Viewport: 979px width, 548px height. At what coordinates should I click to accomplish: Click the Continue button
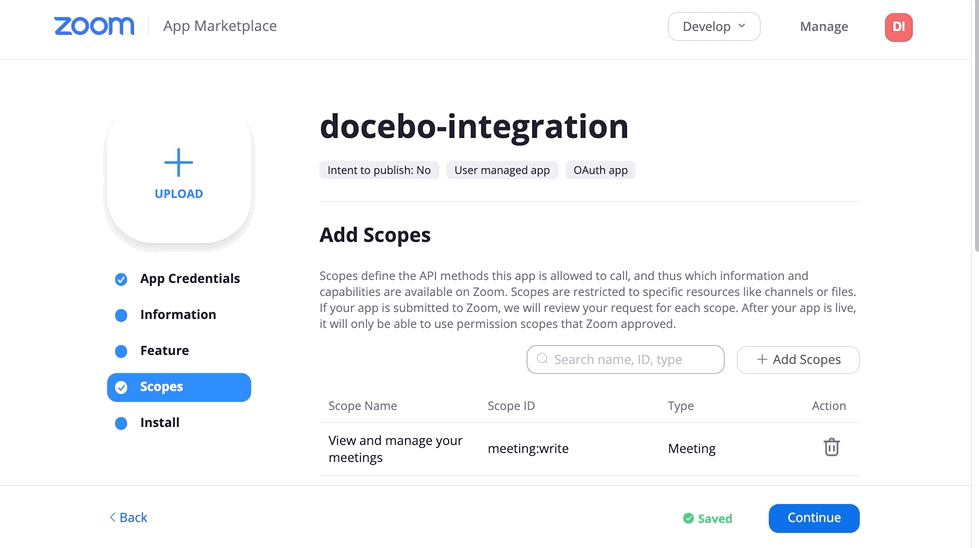click(814, 518)
